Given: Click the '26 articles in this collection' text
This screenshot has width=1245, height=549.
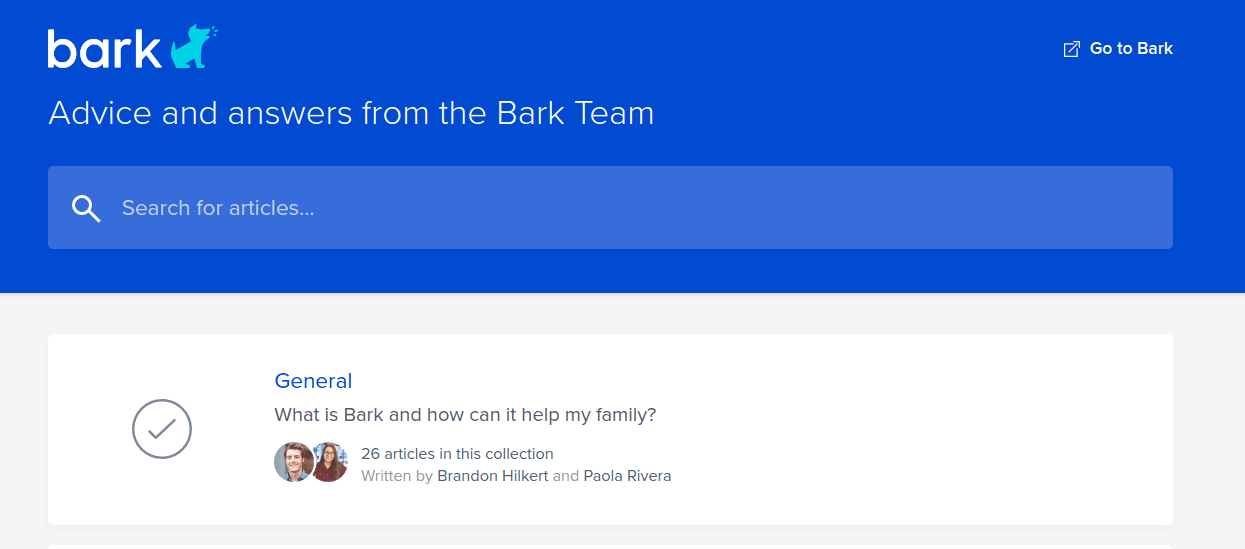Looking at the screenshot, I should click(457, 454).
